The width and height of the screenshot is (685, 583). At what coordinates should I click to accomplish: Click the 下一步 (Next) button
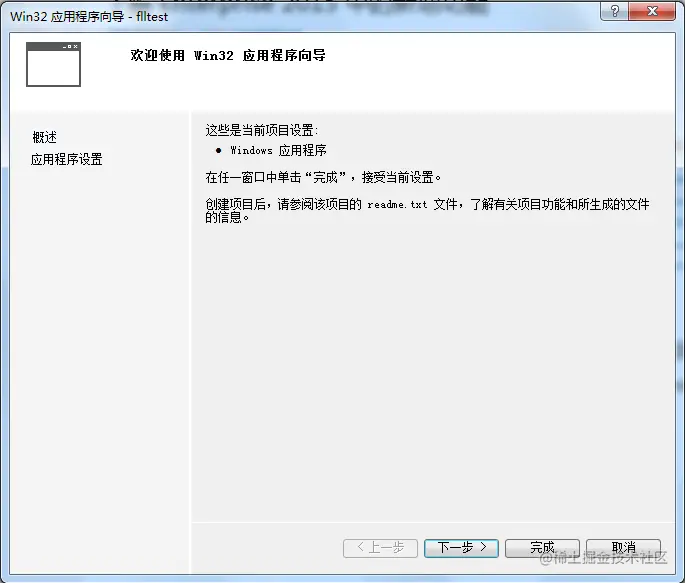click(x=461, y=548)
